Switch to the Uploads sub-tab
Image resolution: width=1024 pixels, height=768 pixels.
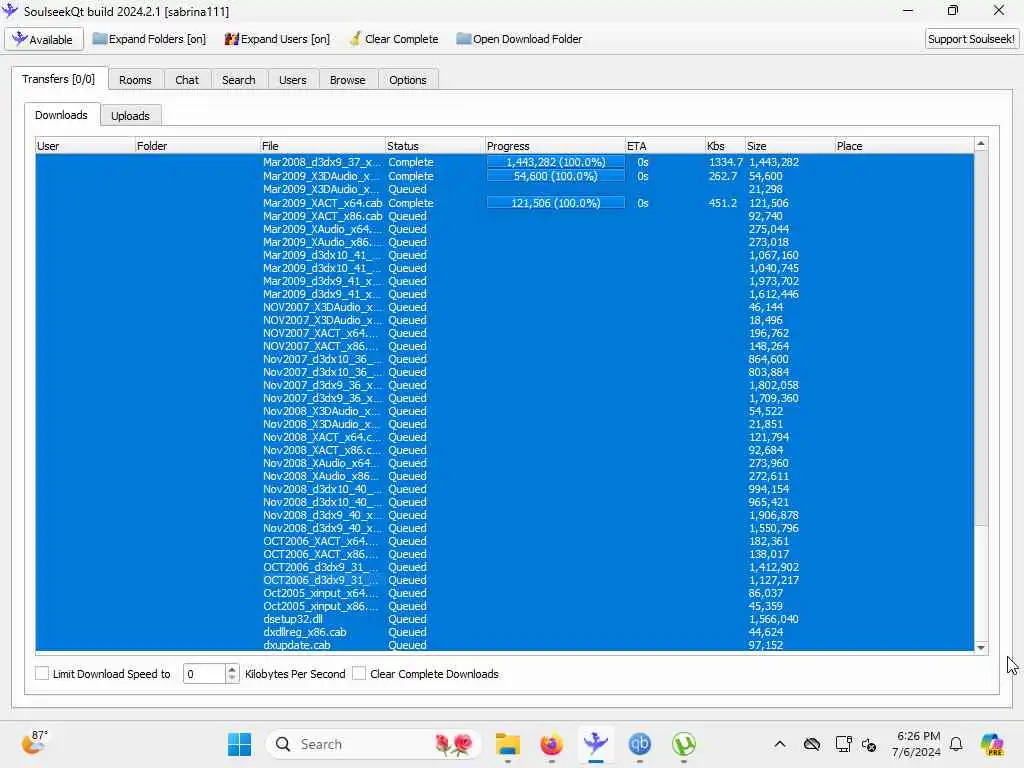pyautogui.click(x=130, y=116)
